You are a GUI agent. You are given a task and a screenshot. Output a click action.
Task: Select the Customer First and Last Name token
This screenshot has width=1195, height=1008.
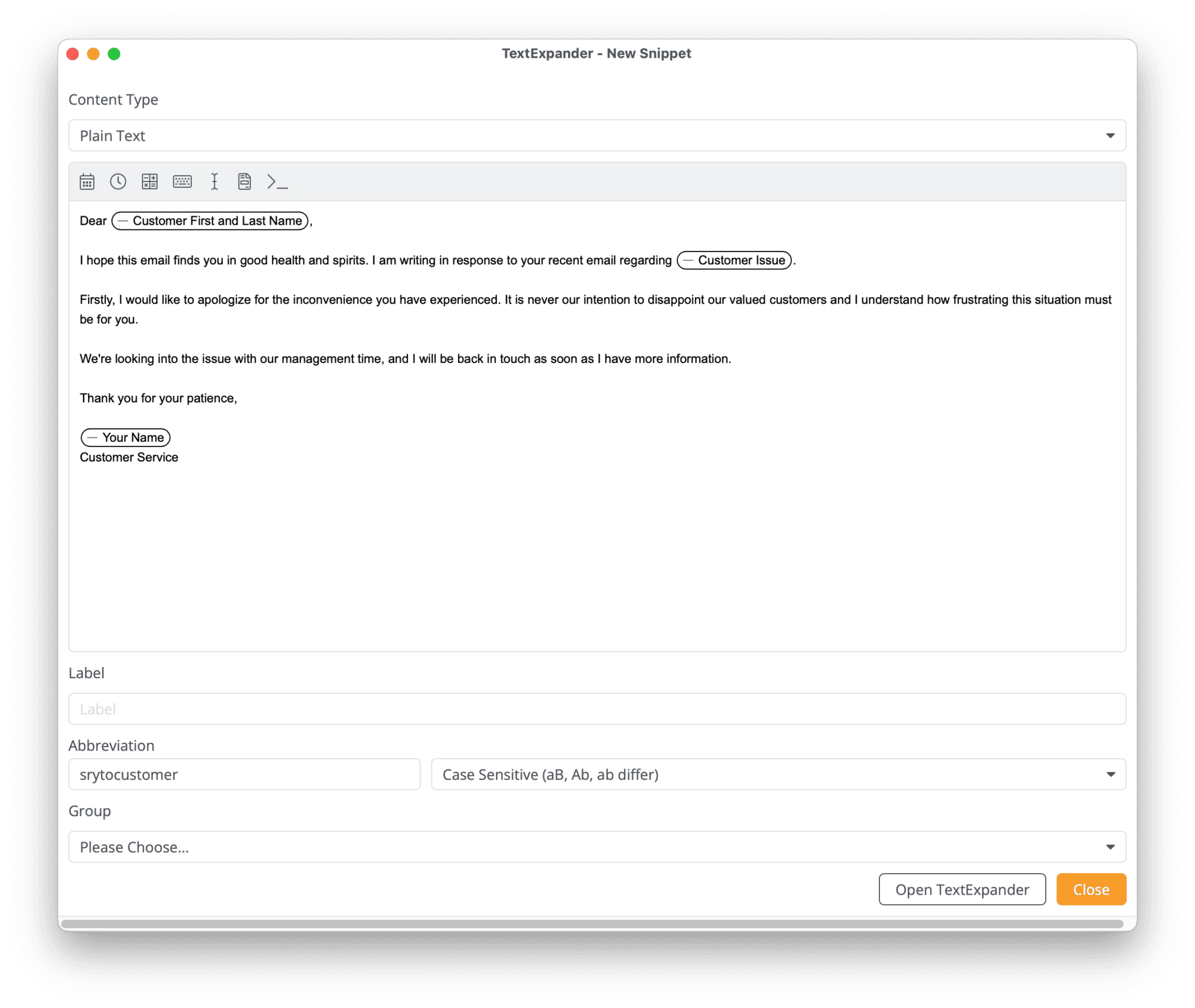(209, 221)
